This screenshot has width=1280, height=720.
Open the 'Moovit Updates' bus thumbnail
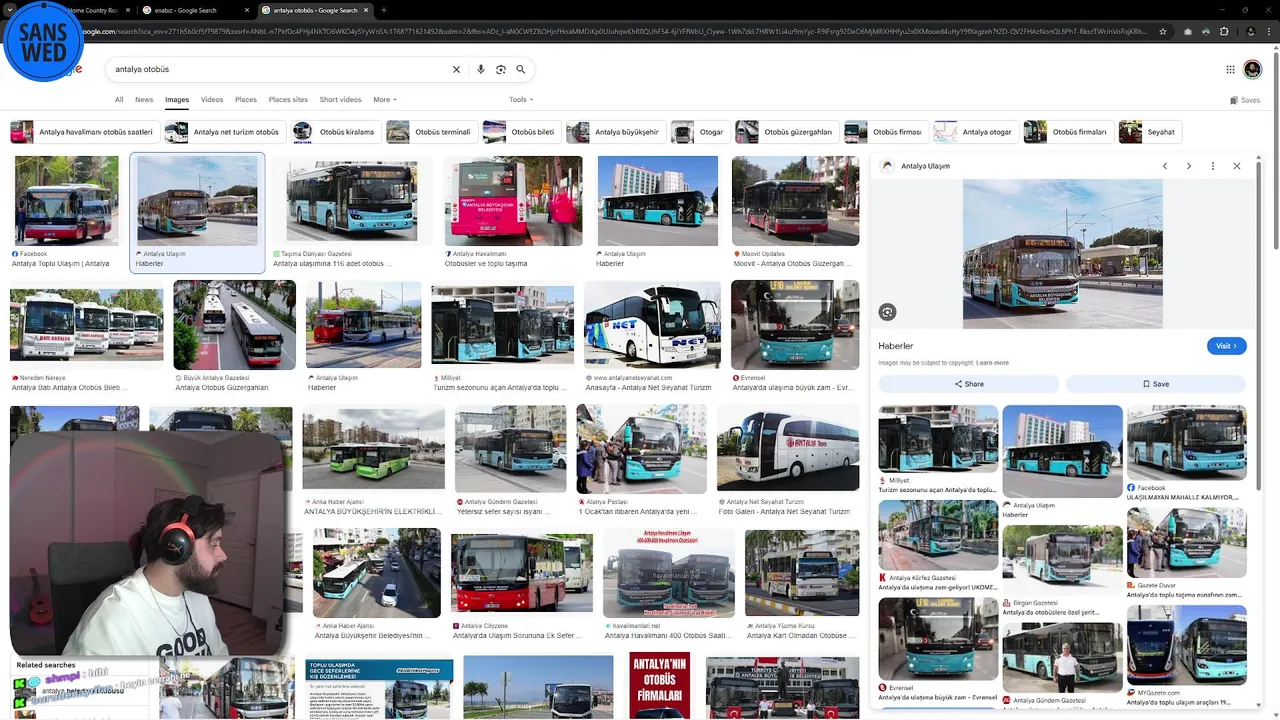[795, 200]
